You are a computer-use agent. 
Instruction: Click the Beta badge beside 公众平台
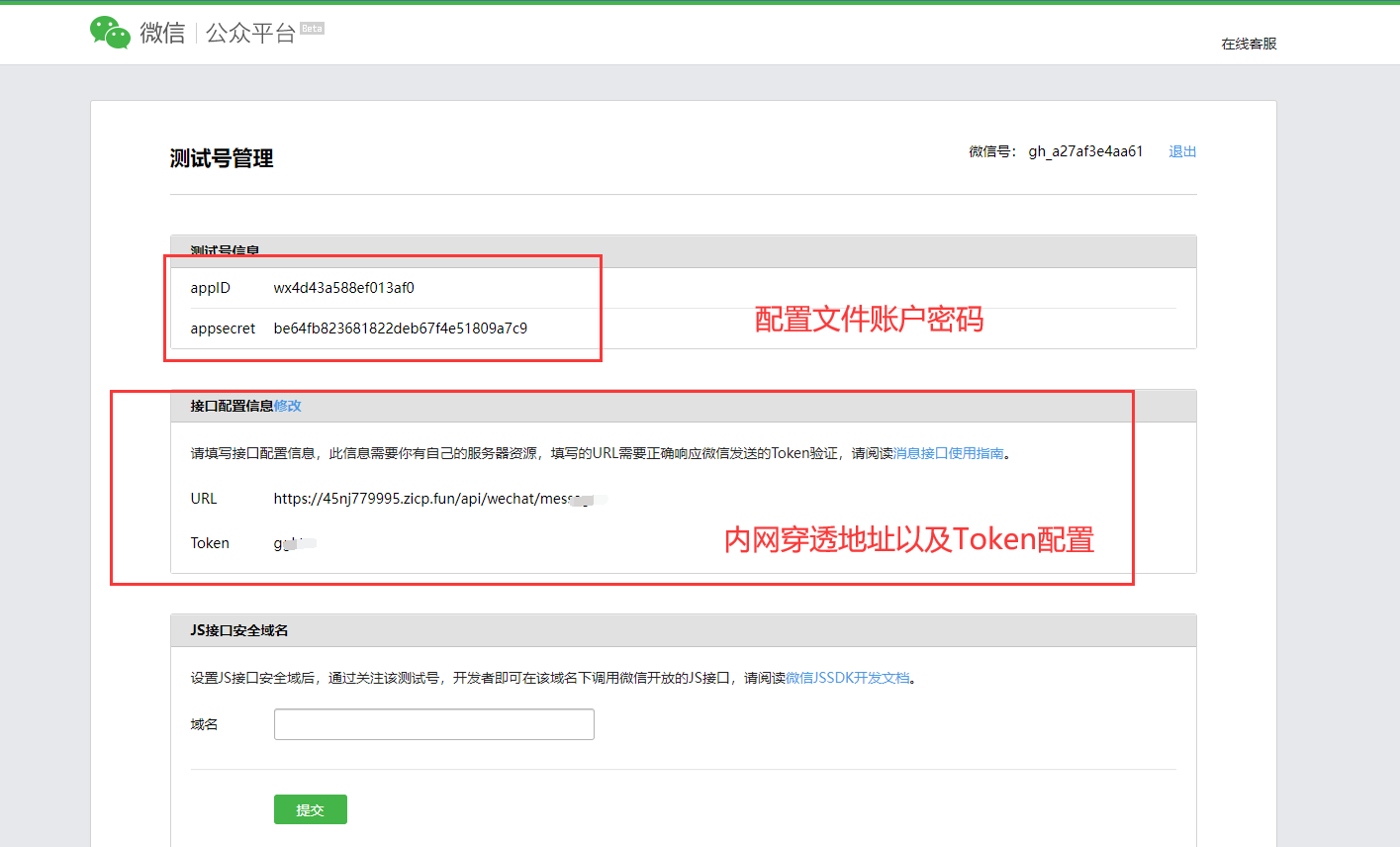(x=312, y=28)
